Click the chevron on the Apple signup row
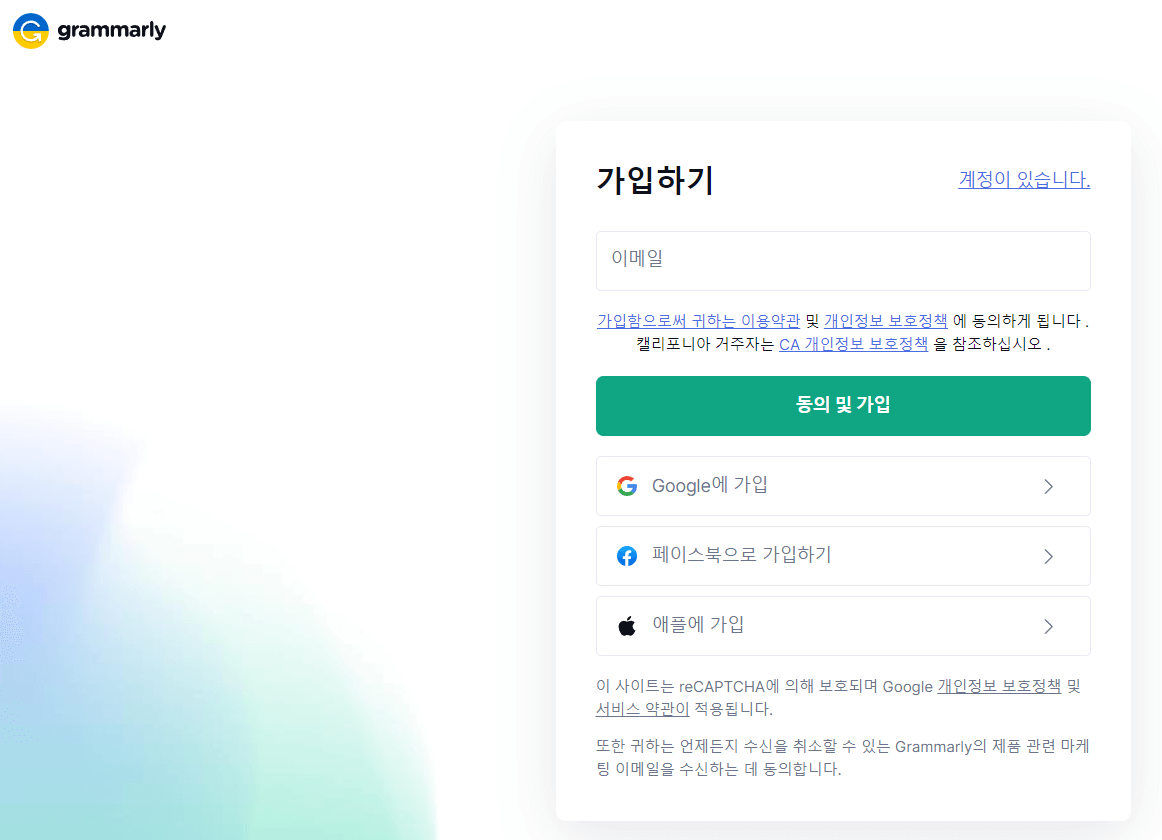The height and width of the screenshot is (840, 1162). pos(1048,626)
